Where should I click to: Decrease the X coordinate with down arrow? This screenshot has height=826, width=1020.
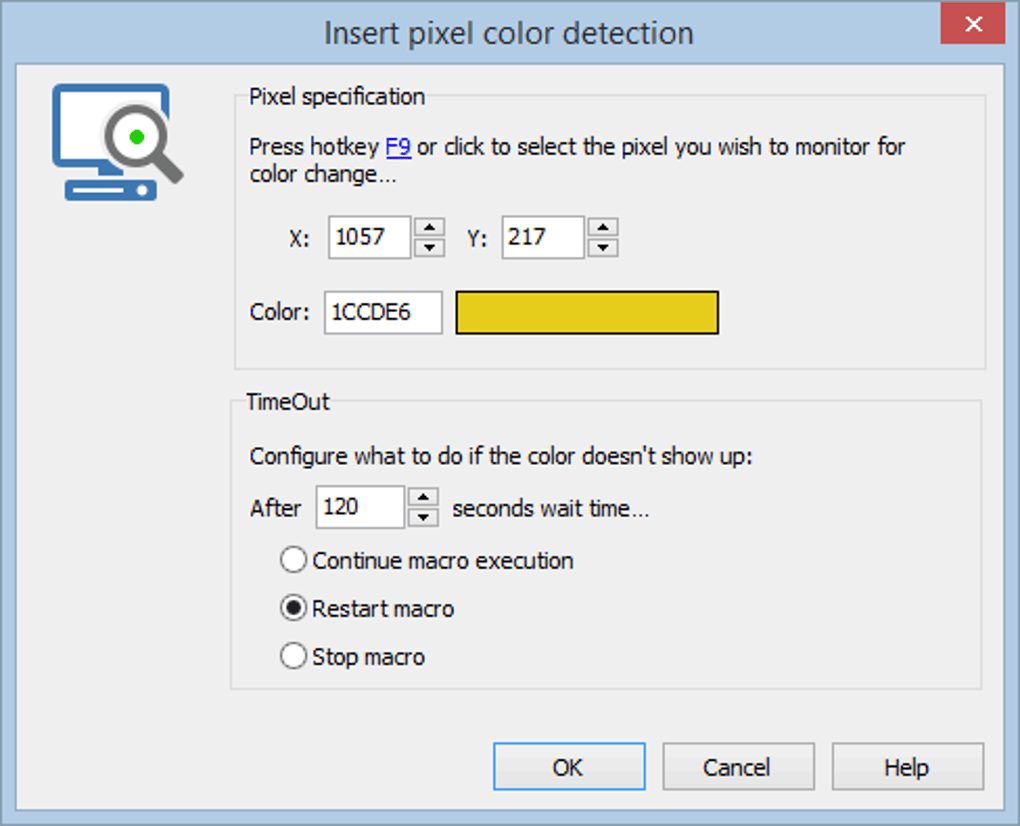point(429,247)
